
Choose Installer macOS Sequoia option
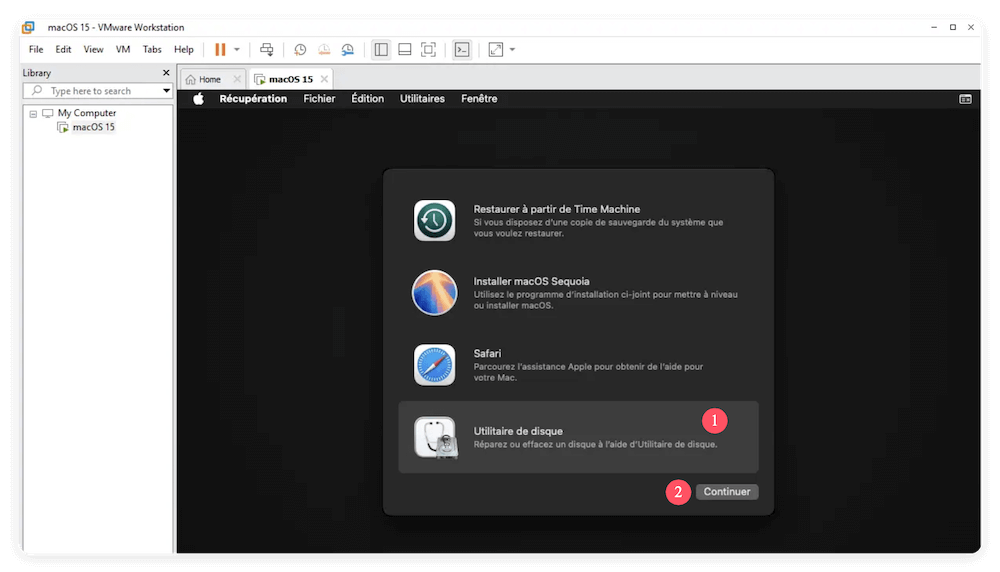531,281
